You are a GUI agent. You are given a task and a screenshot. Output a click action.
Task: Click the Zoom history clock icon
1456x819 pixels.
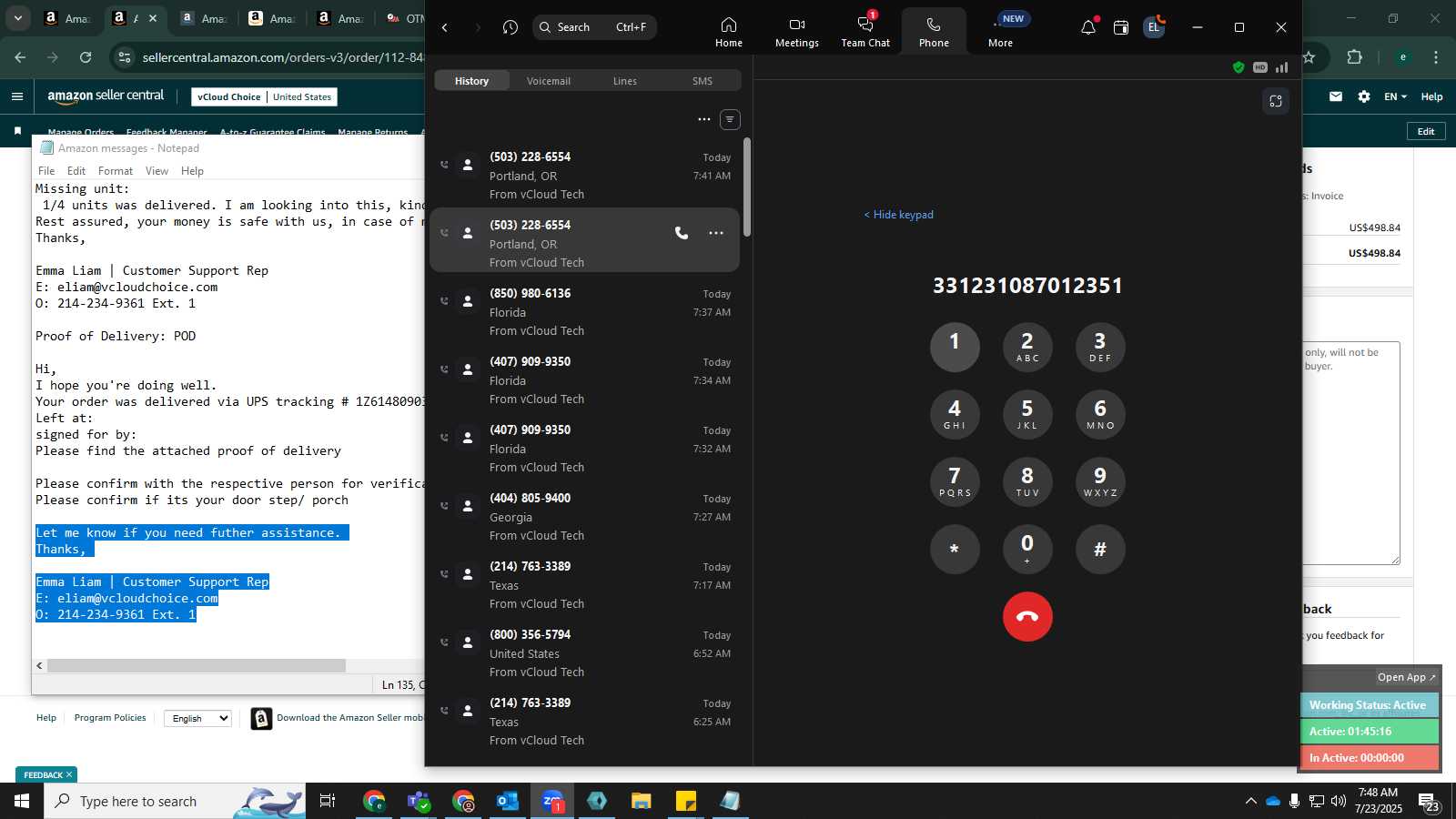point(511,27)
